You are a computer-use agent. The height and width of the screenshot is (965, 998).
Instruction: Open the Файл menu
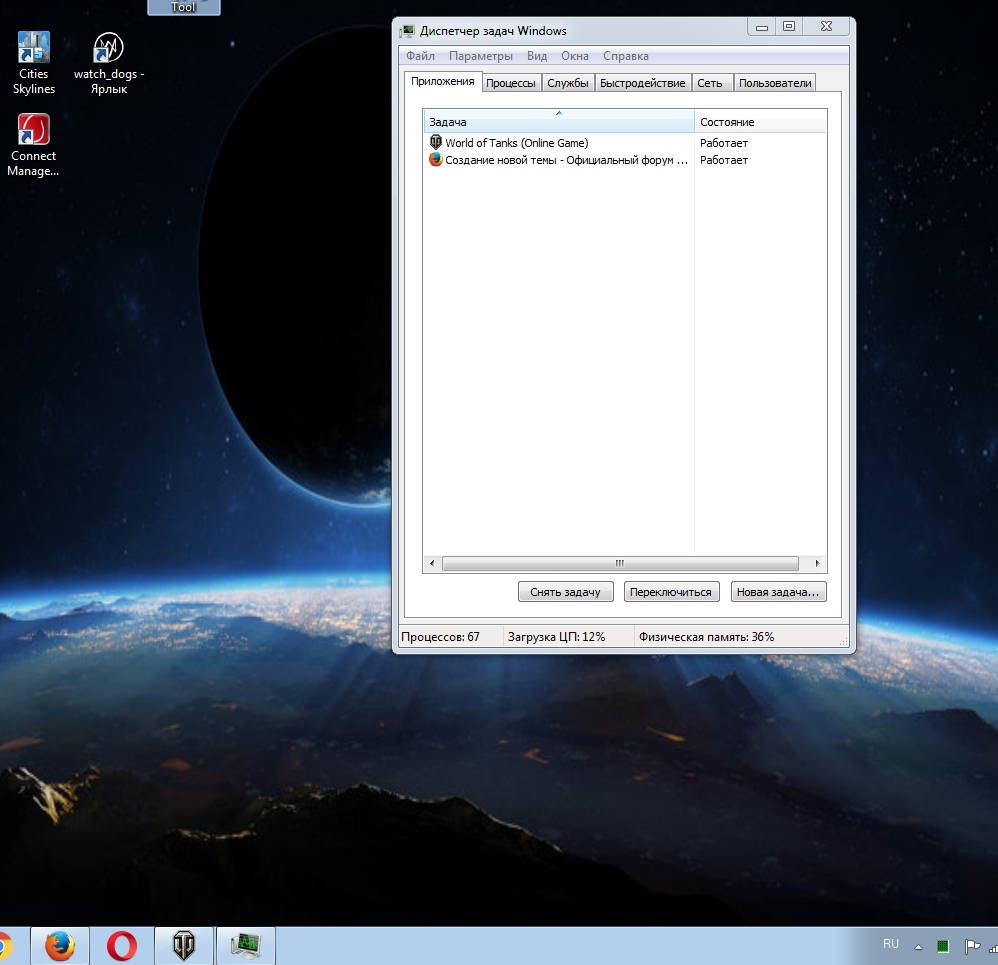pyautogui.click(x=420, y=56)
